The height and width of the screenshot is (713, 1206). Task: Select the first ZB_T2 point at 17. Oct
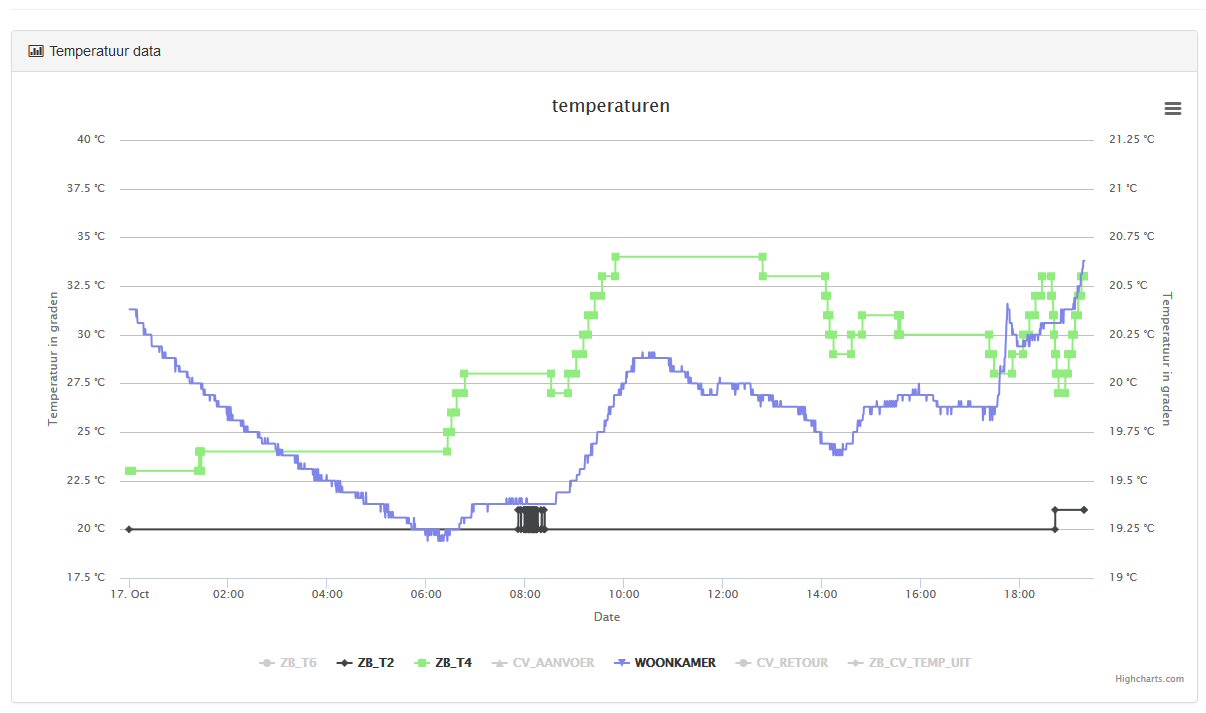coord(129,529)
